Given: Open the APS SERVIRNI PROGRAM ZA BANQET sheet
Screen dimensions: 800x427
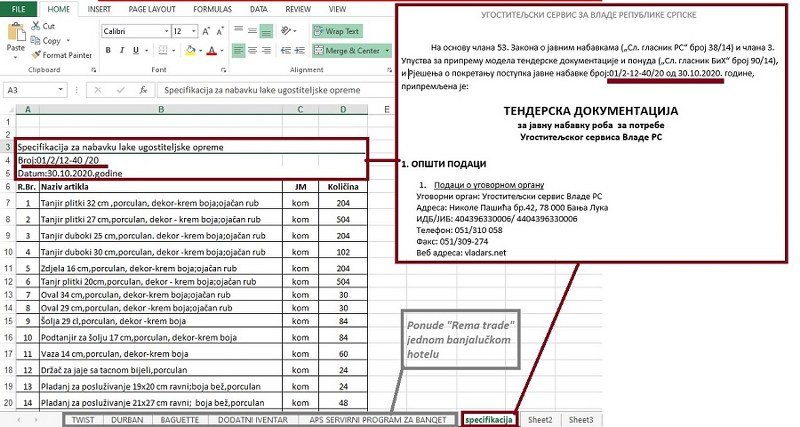Looking at the screenshot, I should tap(378, 420).
